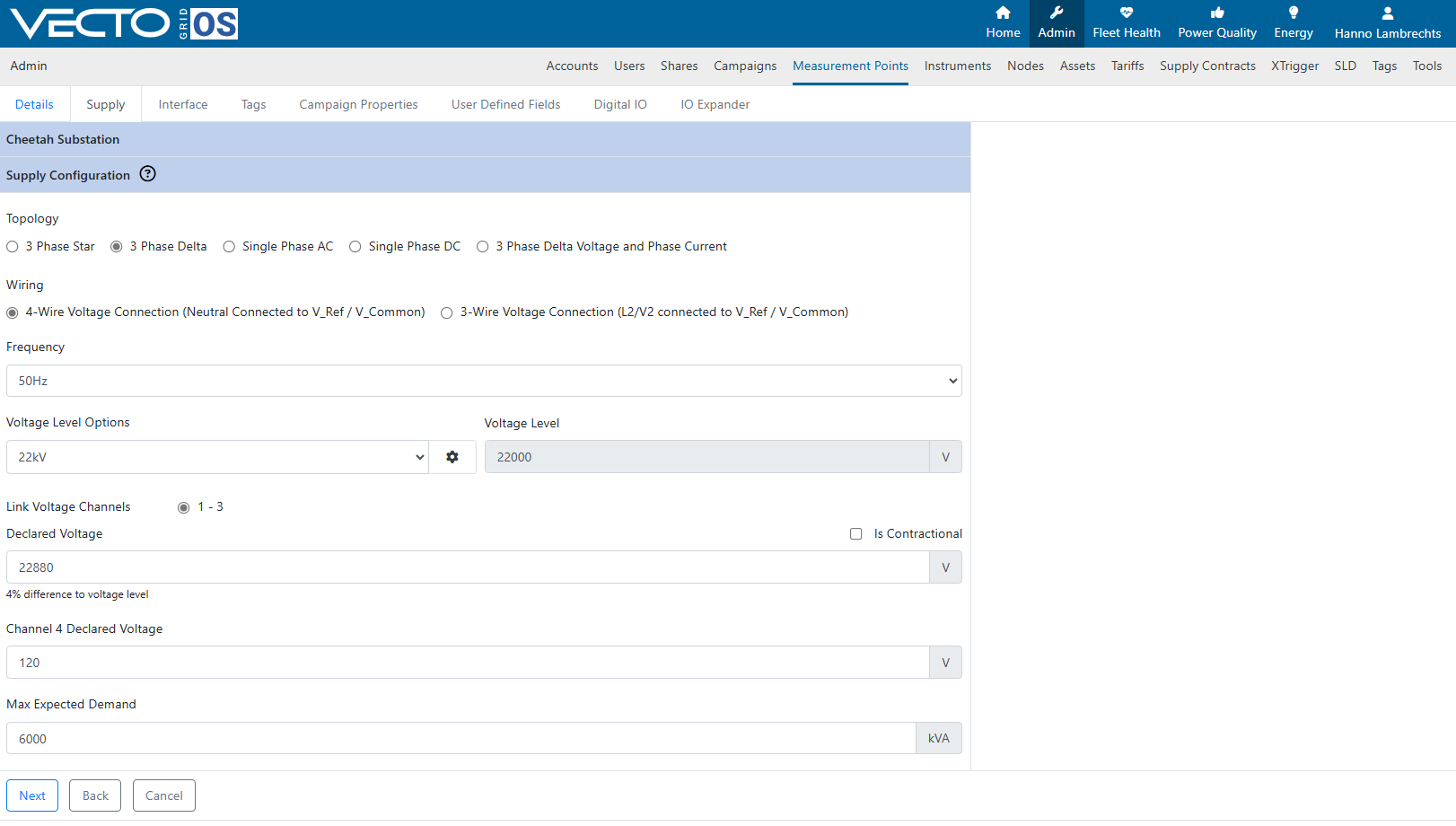
Task: Select 4-Wire Voltage Connection wiring
Action: pos(13,312)
